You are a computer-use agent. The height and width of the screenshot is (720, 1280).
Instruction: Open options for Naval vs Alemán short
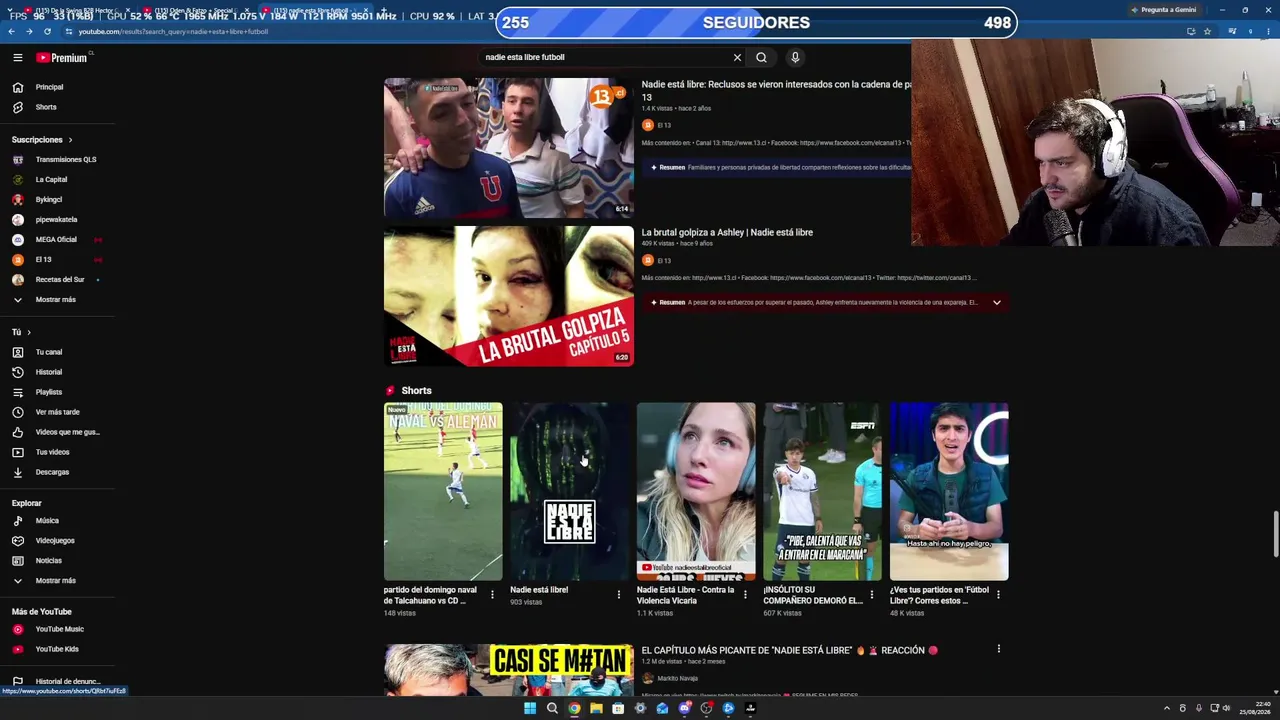(492, 595)
